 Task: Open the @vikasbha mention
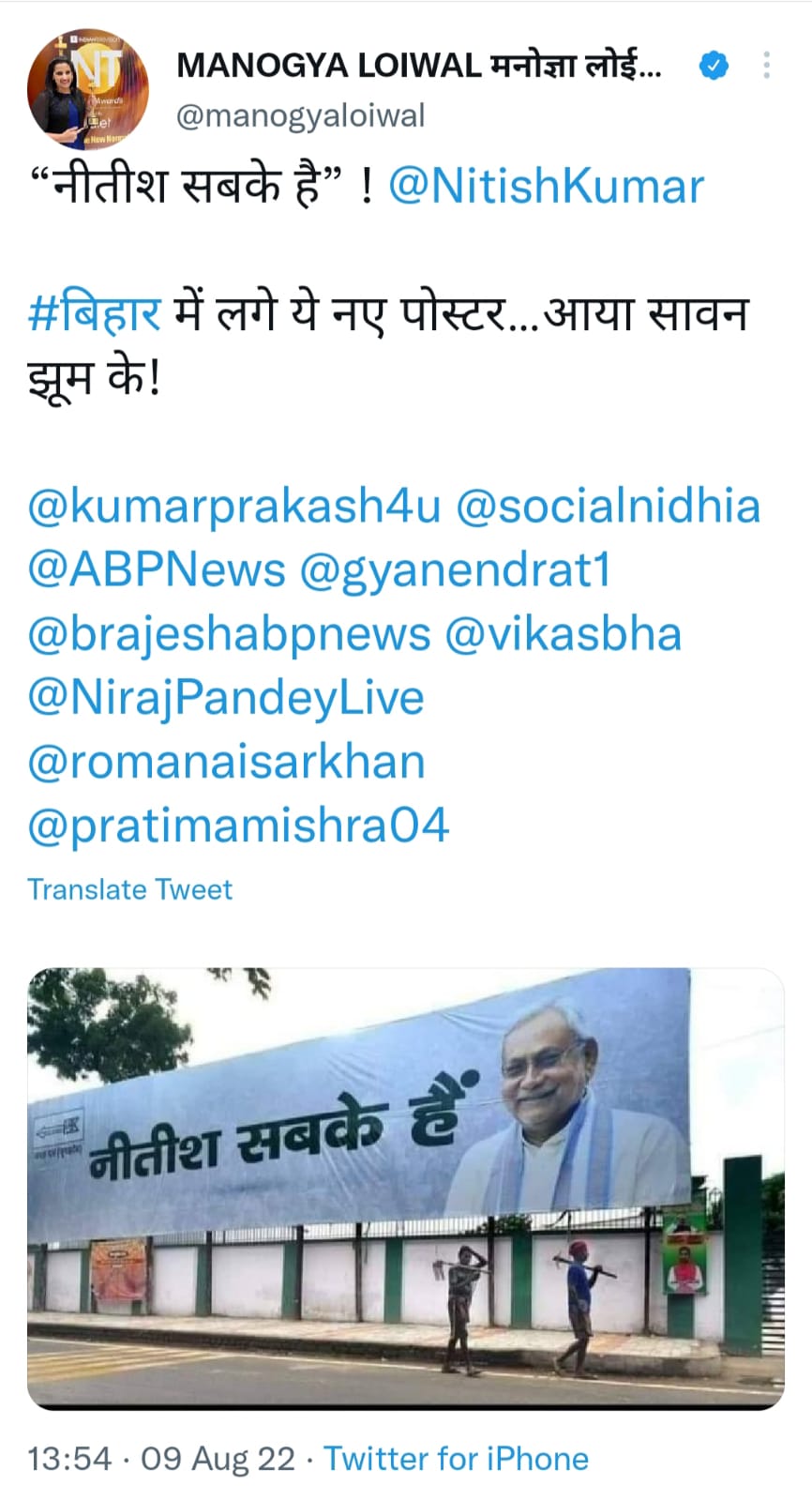click(563, 634)
